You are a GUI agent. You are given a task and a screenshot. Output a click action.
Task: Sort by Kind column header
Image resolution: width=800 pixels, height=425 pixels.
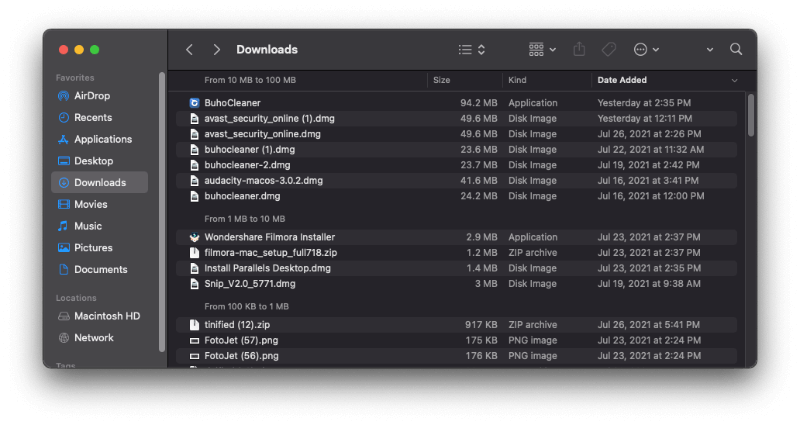coord(517,80)
